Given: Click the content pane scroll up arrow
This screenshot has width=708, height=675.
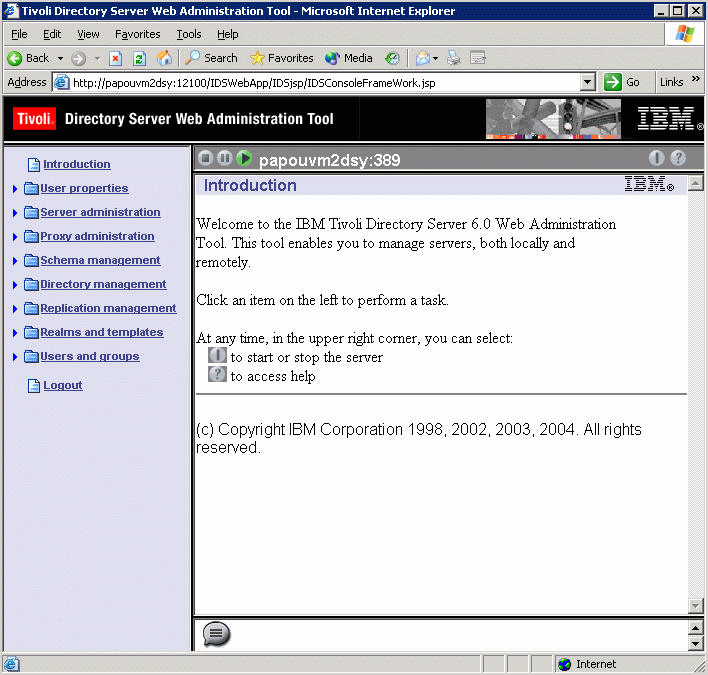Looking at the screenshot, I should (695, 183).
